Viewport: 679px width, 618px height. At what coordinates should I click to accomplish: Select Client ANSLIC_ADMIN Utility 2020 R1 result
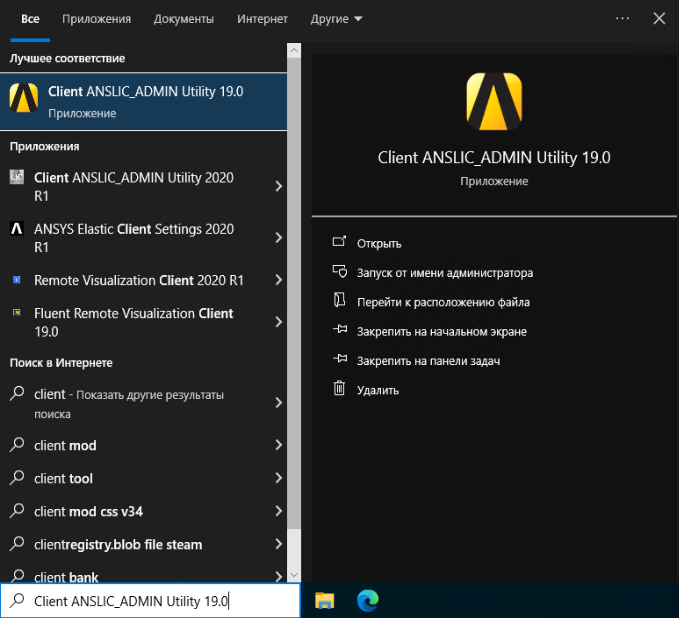[143, 186]
